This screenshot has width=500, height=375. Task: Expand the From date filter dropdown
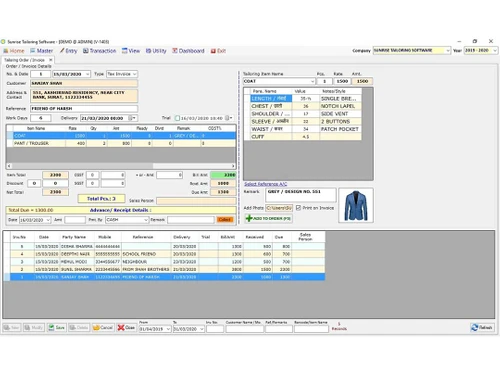168,329
